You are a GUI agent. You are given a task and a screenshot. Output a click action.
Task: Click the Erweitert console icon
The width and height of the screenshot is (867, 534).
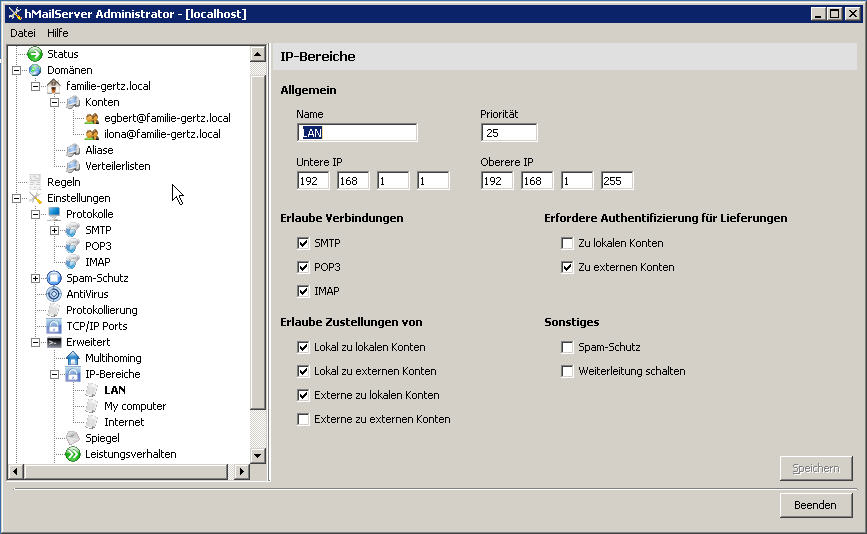coord(54,342)
